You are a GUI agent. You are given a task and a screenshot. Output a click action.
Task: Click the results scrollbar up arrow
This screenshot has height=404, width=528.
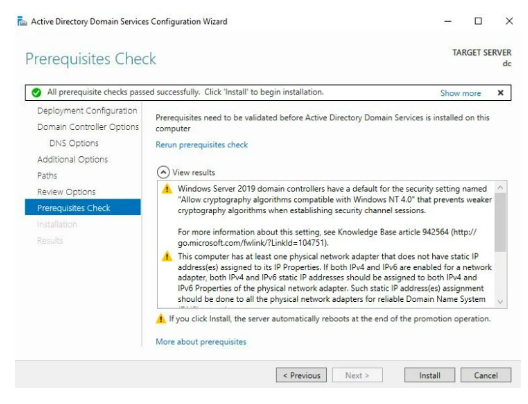(x=500, y=187)
